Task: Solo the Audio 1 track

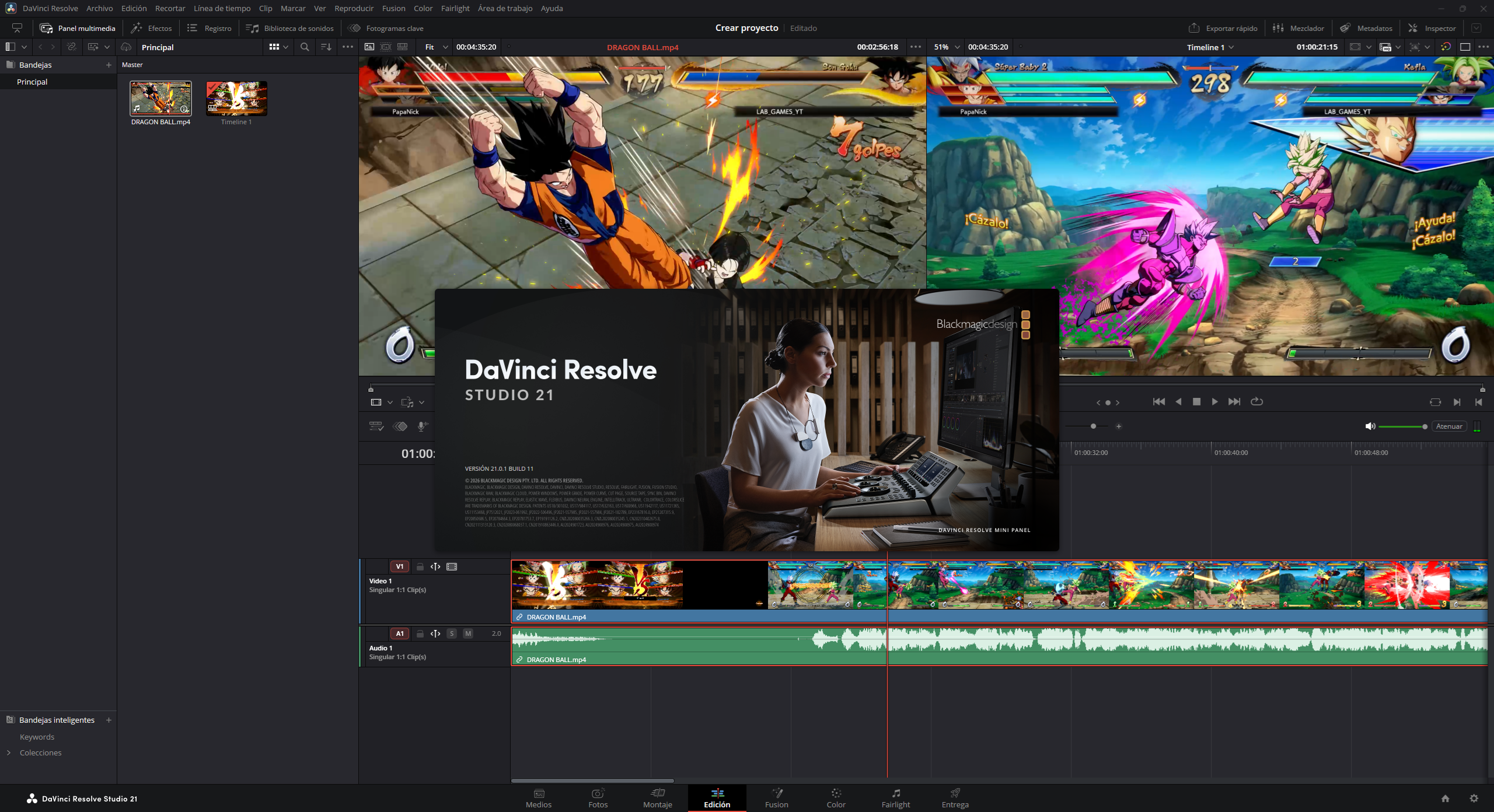Action: pos(452,633)
